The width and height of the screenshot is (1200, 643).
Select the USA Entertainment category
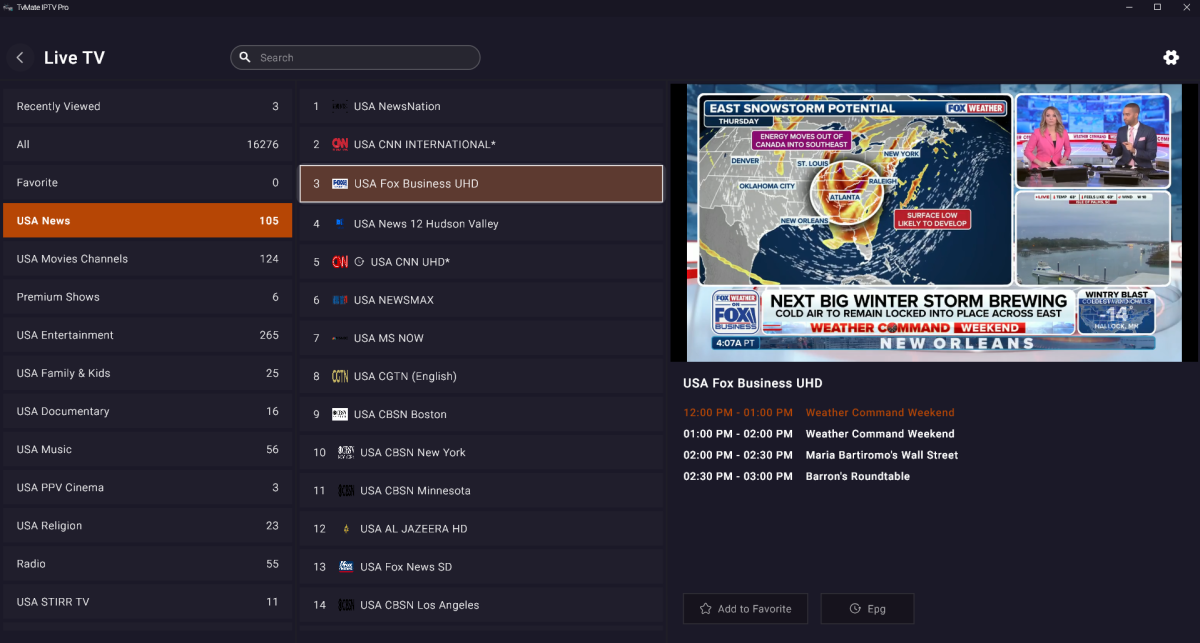click(x=147, y=335)
